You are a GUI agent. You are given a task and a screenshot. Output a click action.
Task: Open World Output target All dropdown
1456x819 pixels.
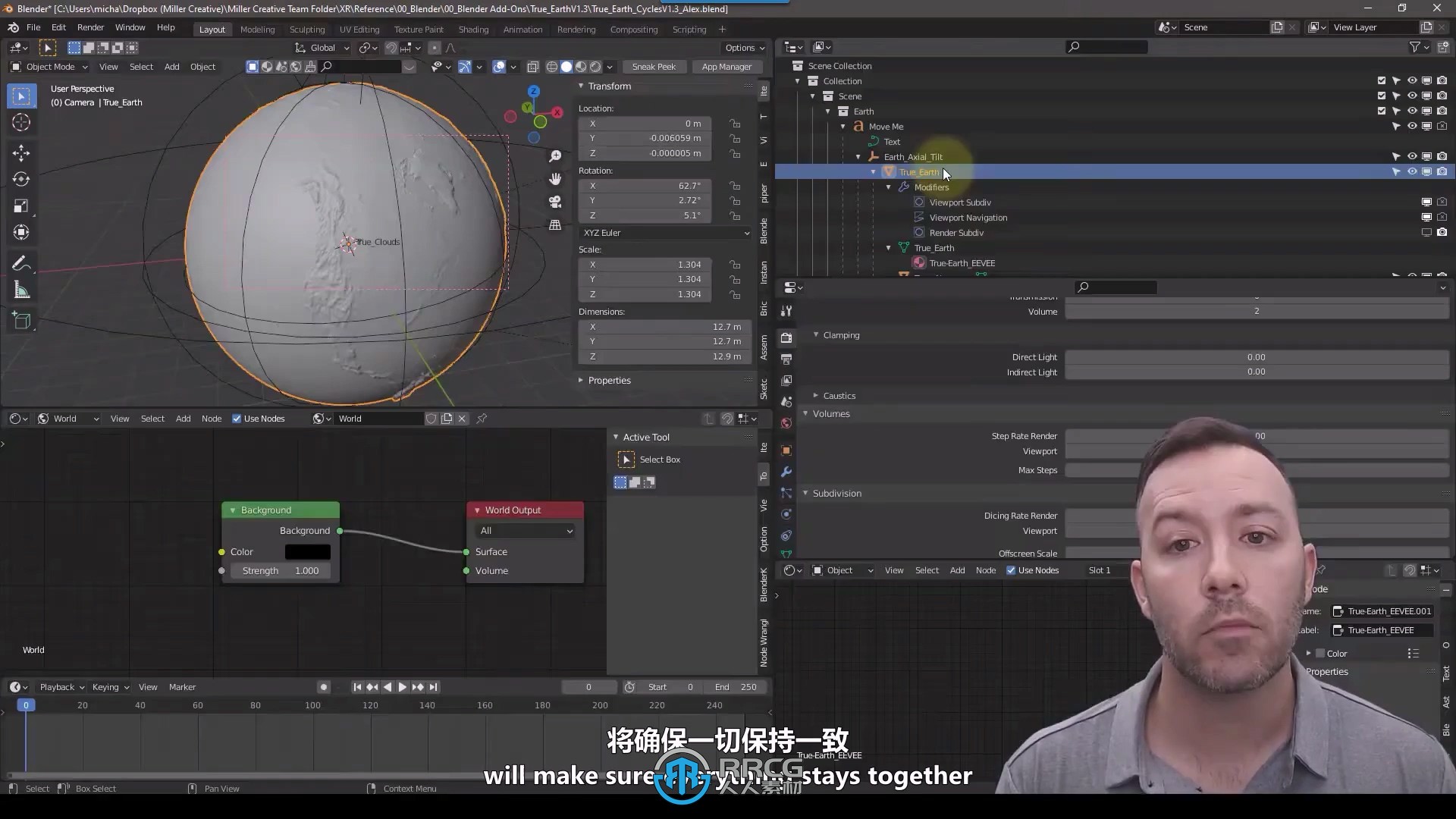[526, 531]
